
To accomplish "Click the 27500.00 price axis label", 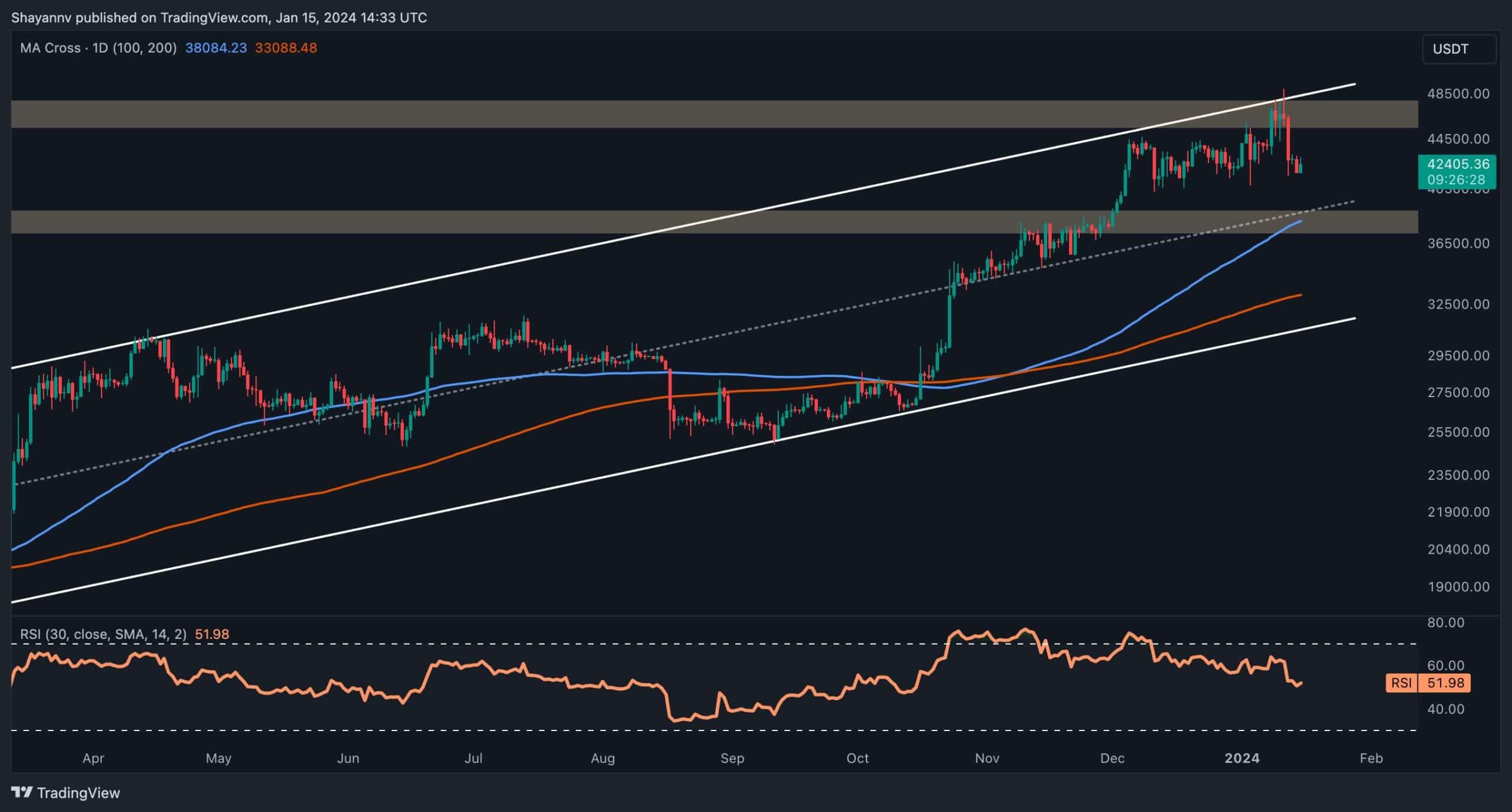I will [1458, 392].
